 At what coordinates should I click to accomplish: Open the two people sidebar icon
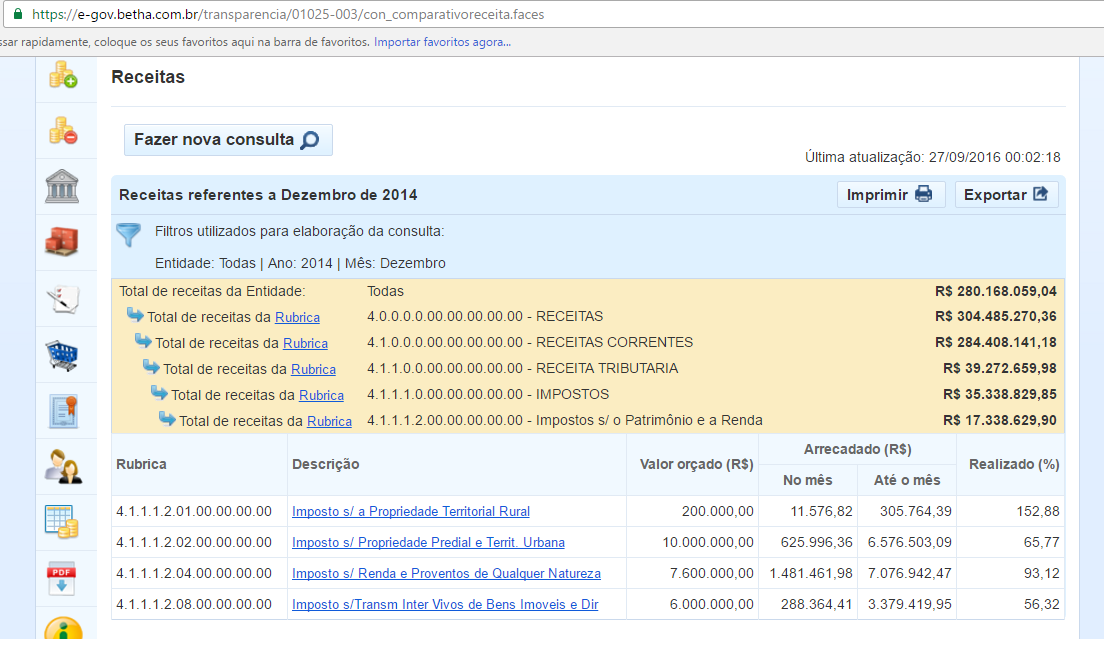63,465
